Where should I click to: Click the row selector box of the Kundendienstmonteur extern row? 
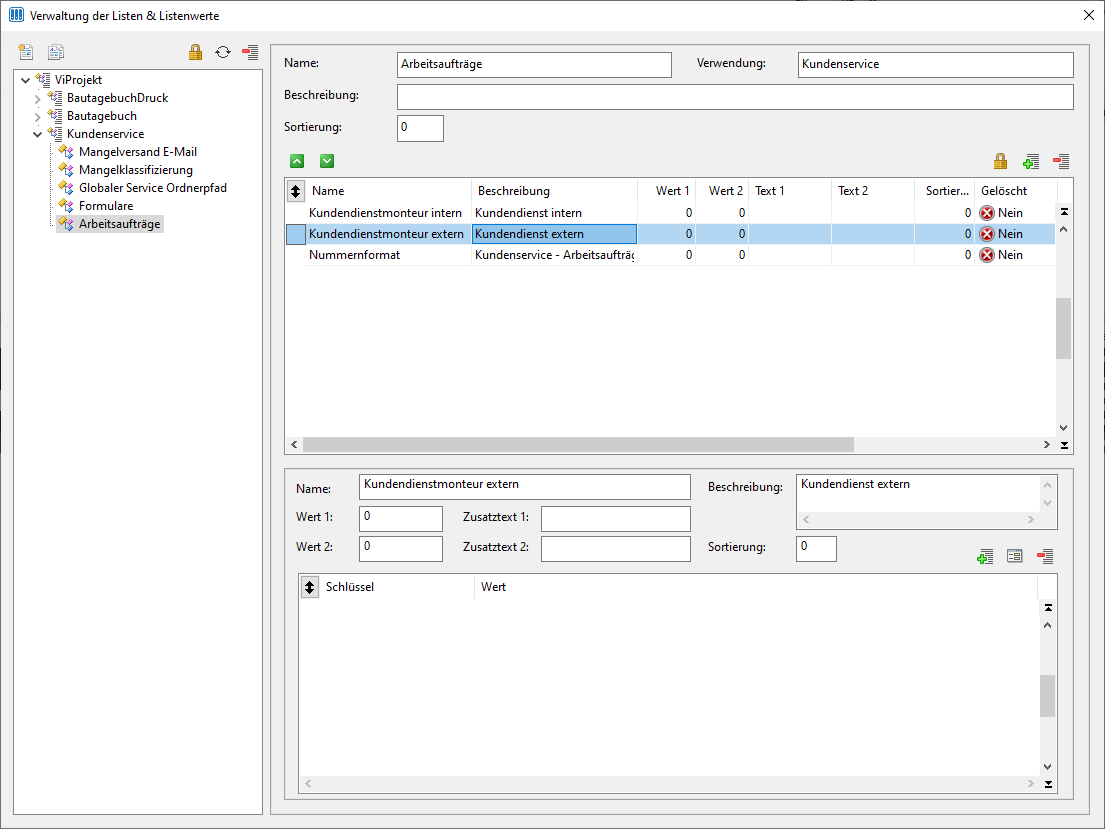coord(296,234)
